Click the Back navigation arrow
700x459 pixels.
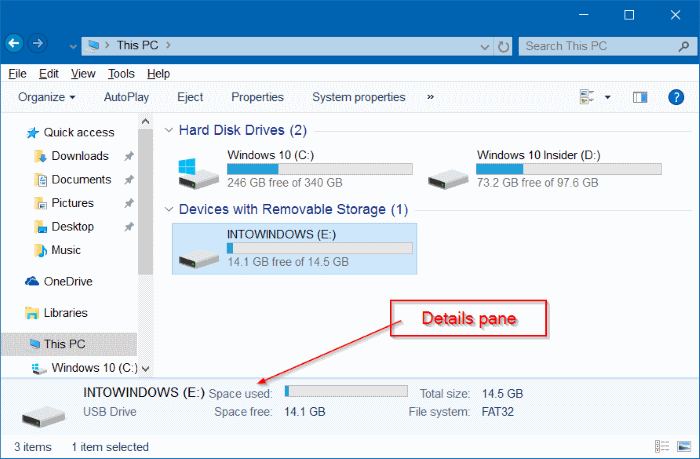click(14, 44)
